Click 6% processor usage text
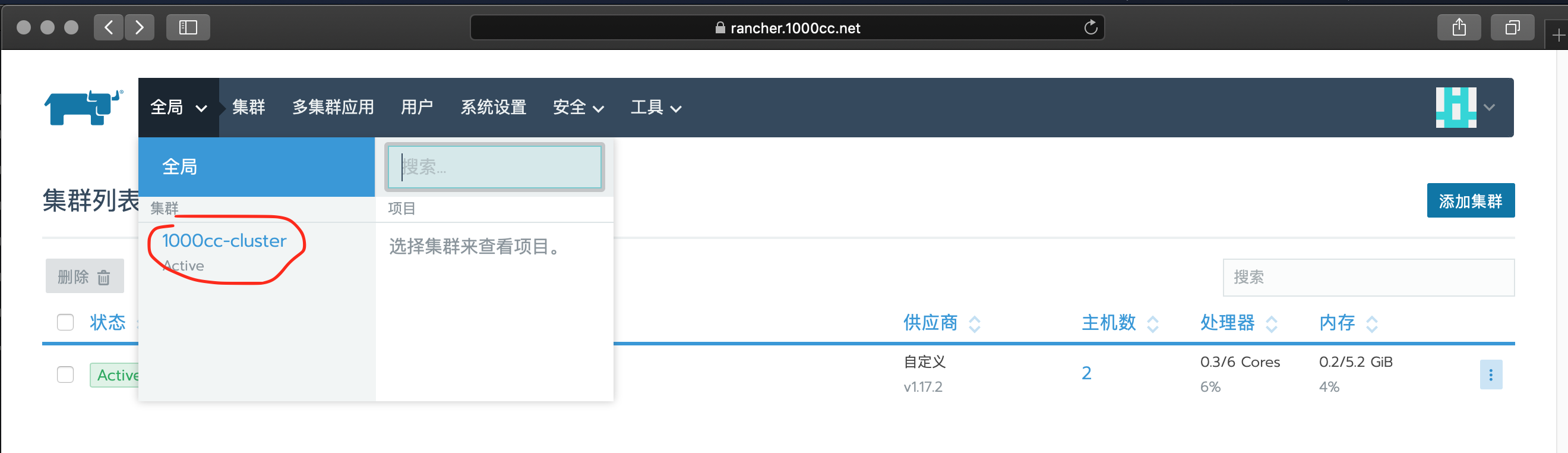Image resolution: width=1568 pixels, height=453 pixels. click(1210, 386)
